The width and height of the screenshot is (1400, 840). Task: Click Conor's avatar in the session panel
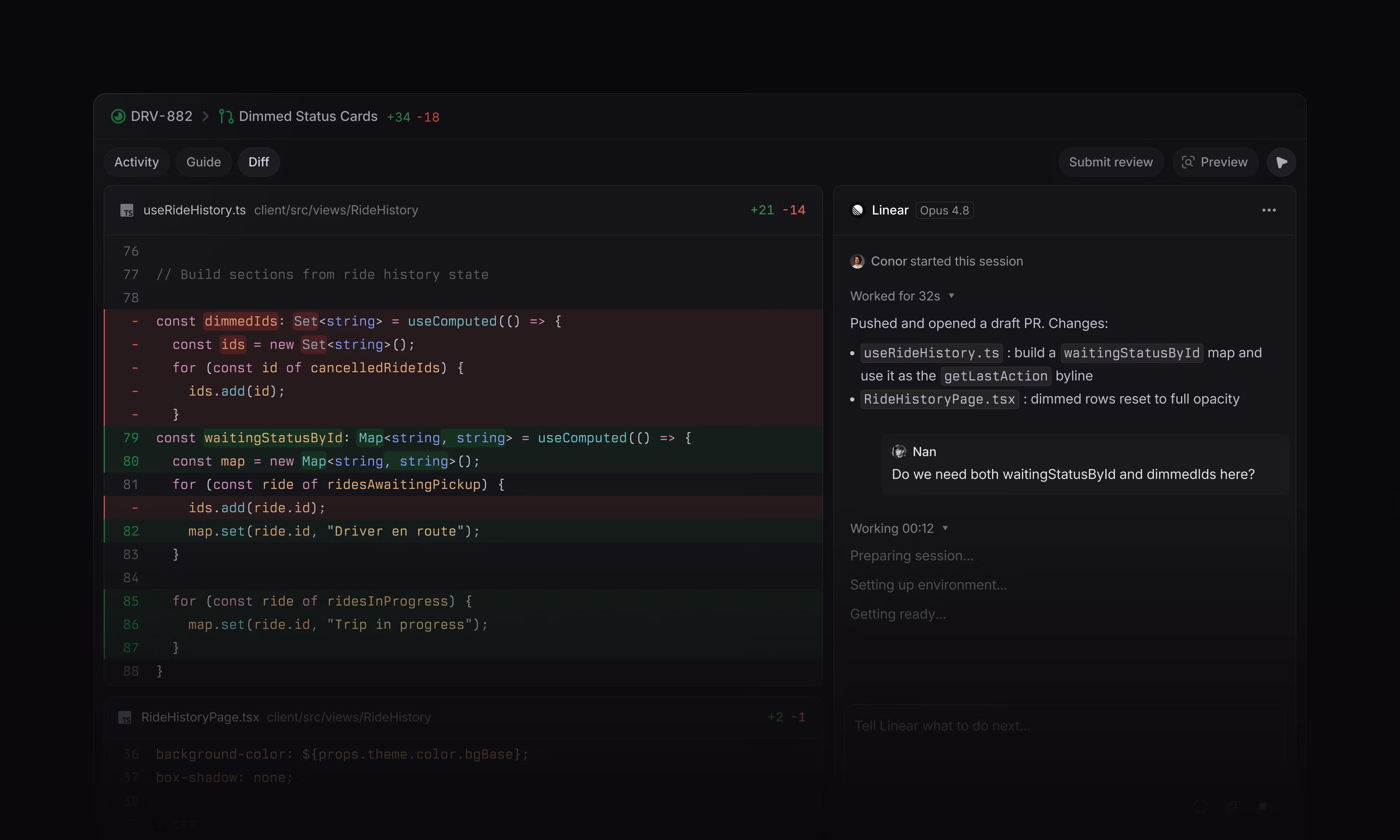tap(857, 261)
